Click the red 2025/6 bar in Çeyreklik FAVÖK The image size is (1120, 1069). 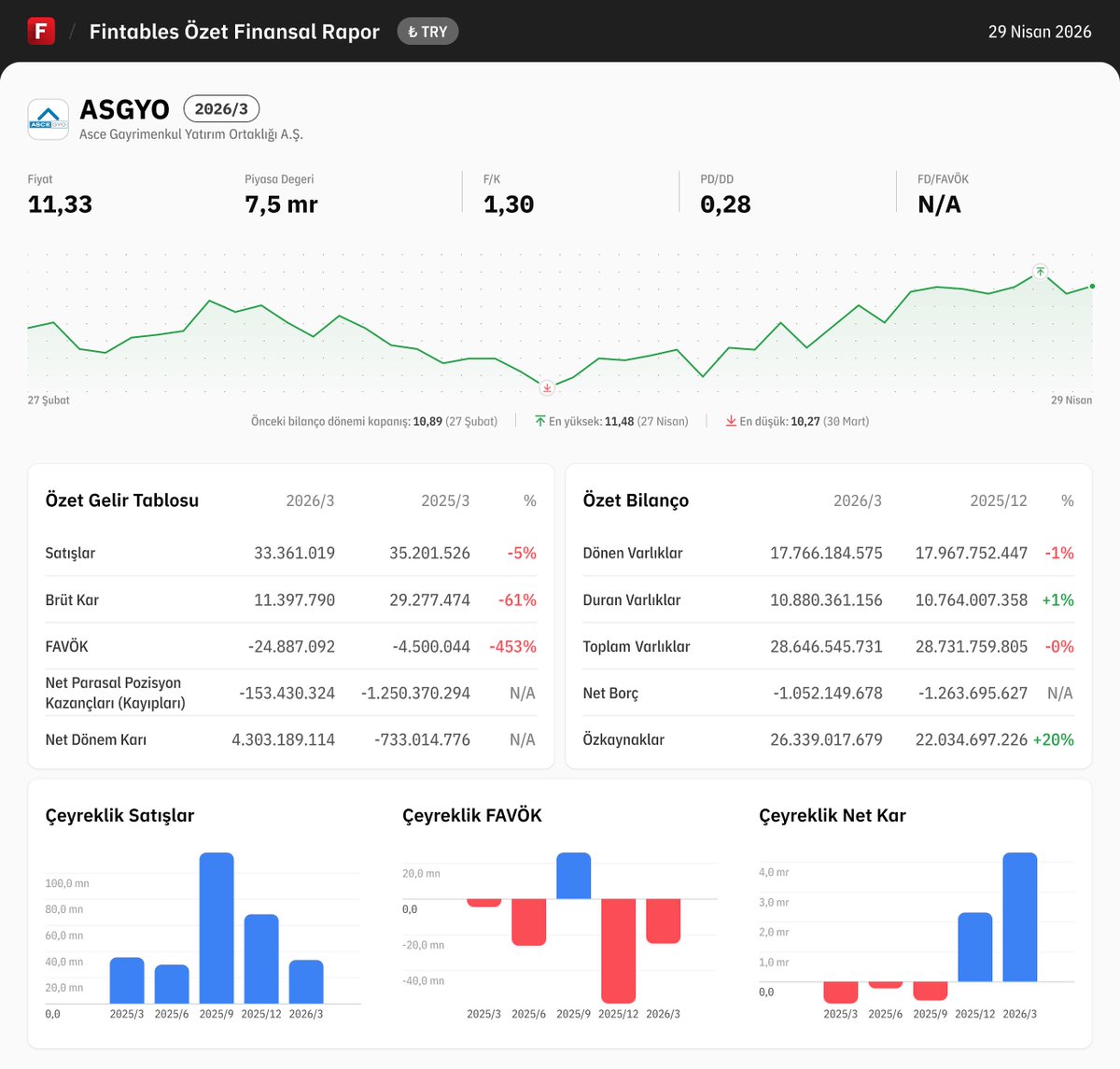pyautogui.click(x=529, y=922)
